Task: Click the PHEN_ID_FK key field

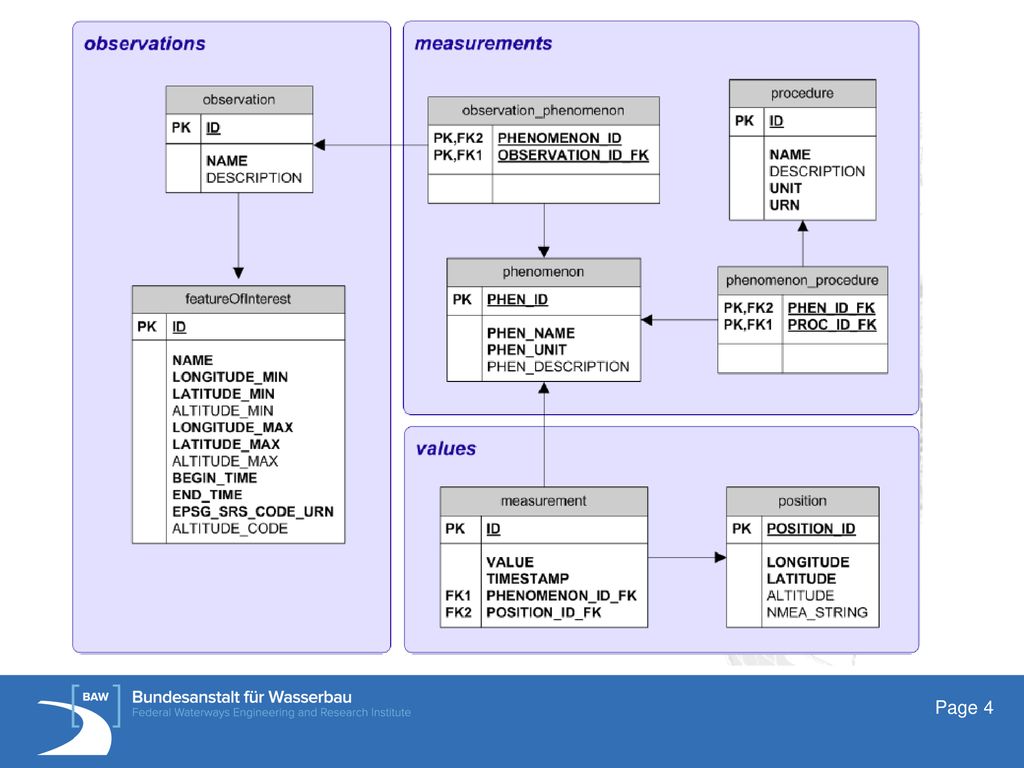Action: 831,308
